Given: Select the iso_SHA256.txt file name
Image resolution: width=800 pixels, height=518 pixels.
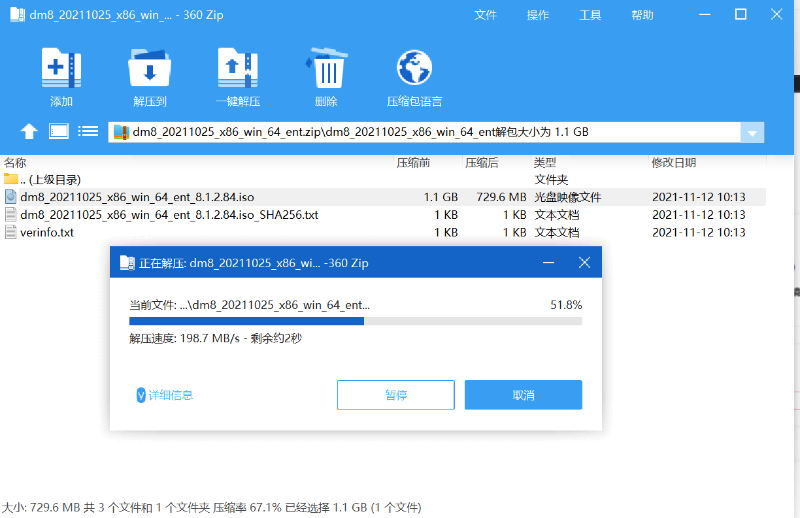Looking at the screenshot, I should 169,215.
